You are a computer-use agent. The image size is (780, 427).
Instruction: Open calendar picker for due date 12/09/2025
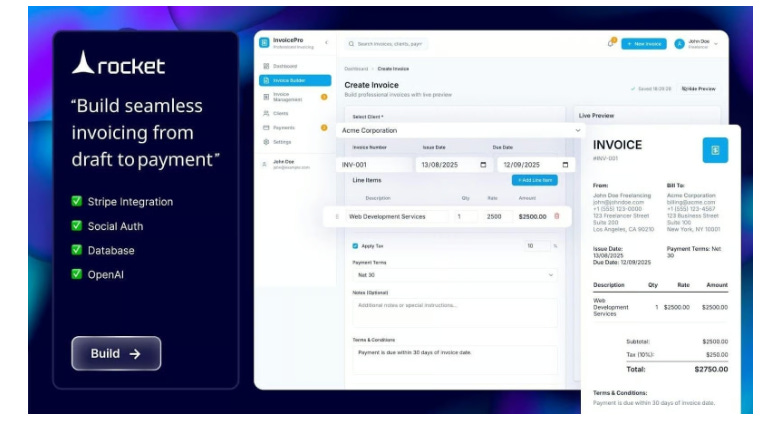[x=565, y=165]
